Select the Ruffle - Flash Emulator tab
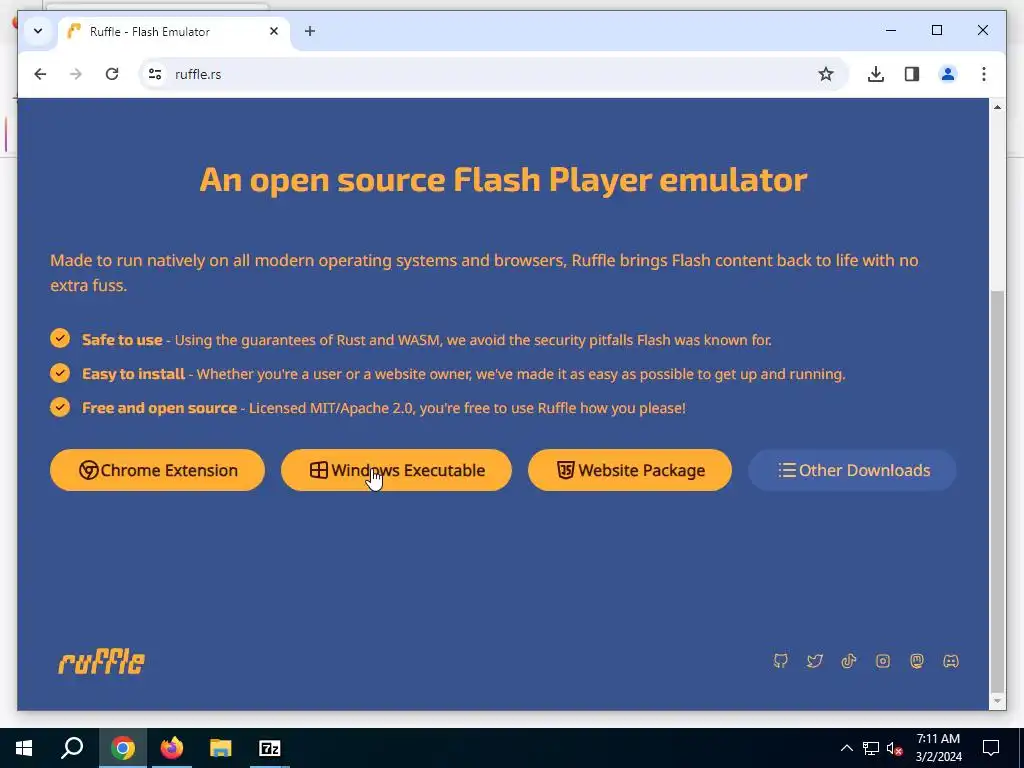Viewport: 1024px width, 768px height. tap(173, 31)
